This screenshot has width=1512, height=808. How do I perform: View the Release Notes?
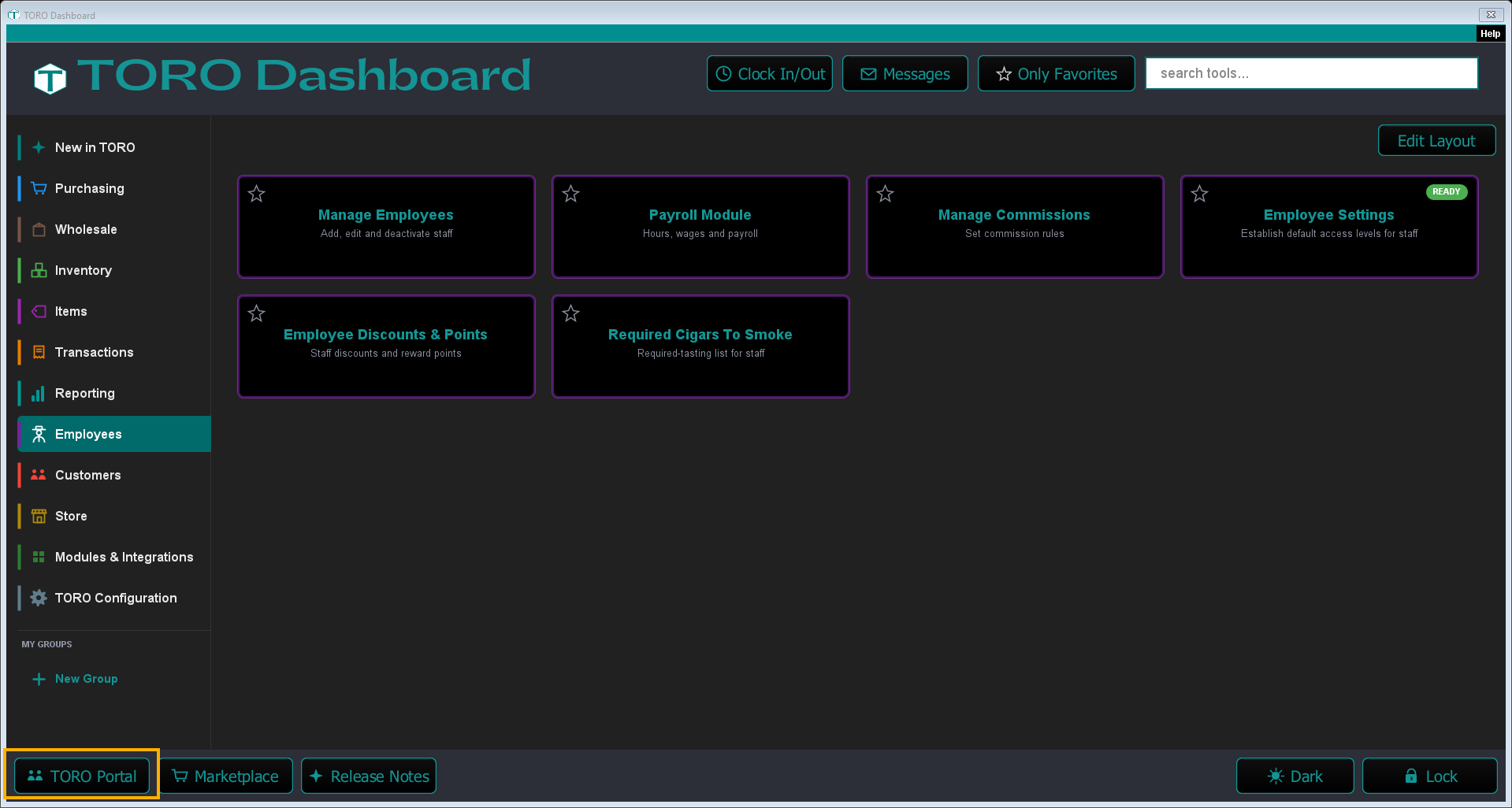[369, 776]
